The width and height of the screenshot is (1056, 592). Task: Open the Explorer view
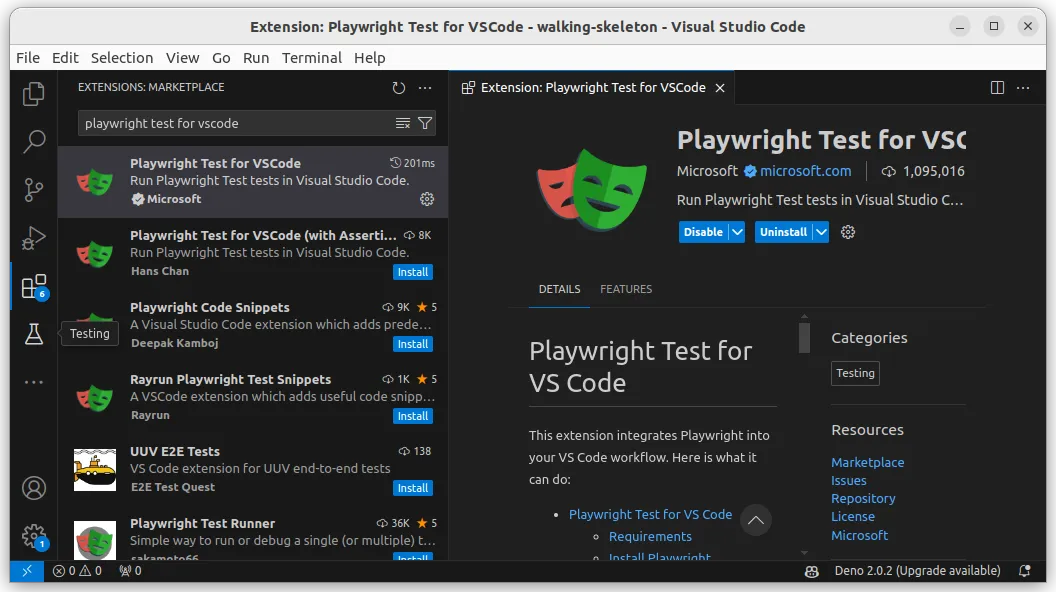click(x=33, y=92)
